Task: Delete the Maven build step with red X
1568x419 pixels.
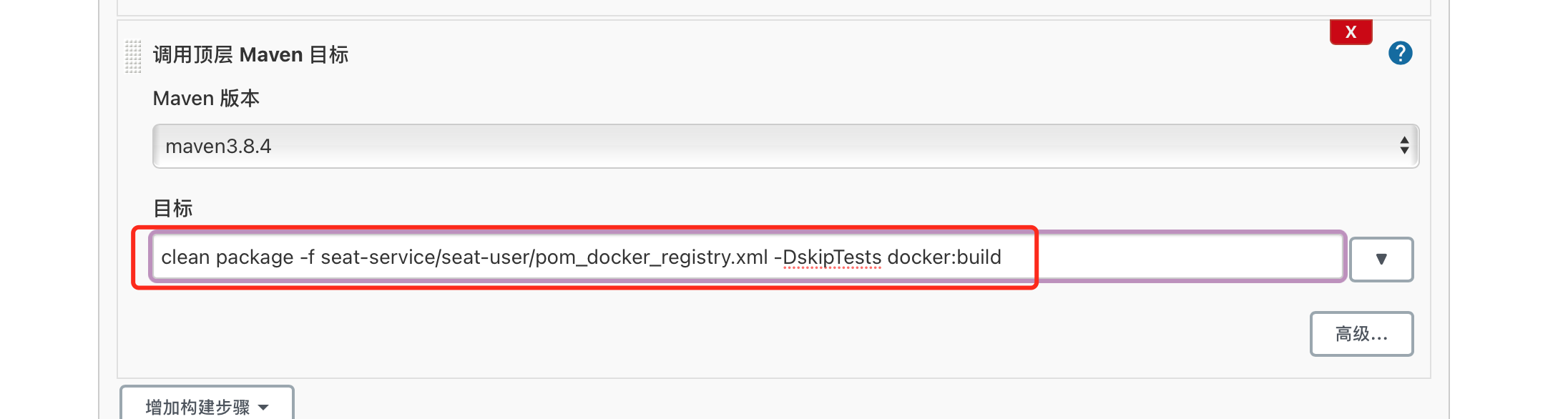Action: tap(1351, 32)
